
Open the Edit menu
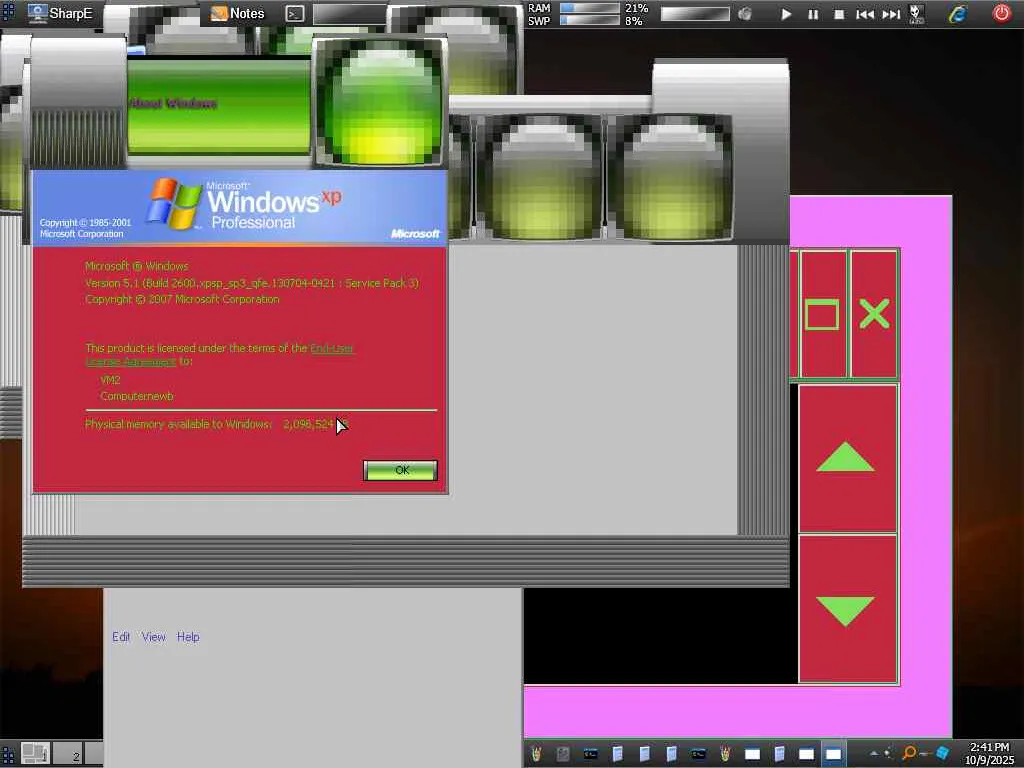(x=121, y=637)
